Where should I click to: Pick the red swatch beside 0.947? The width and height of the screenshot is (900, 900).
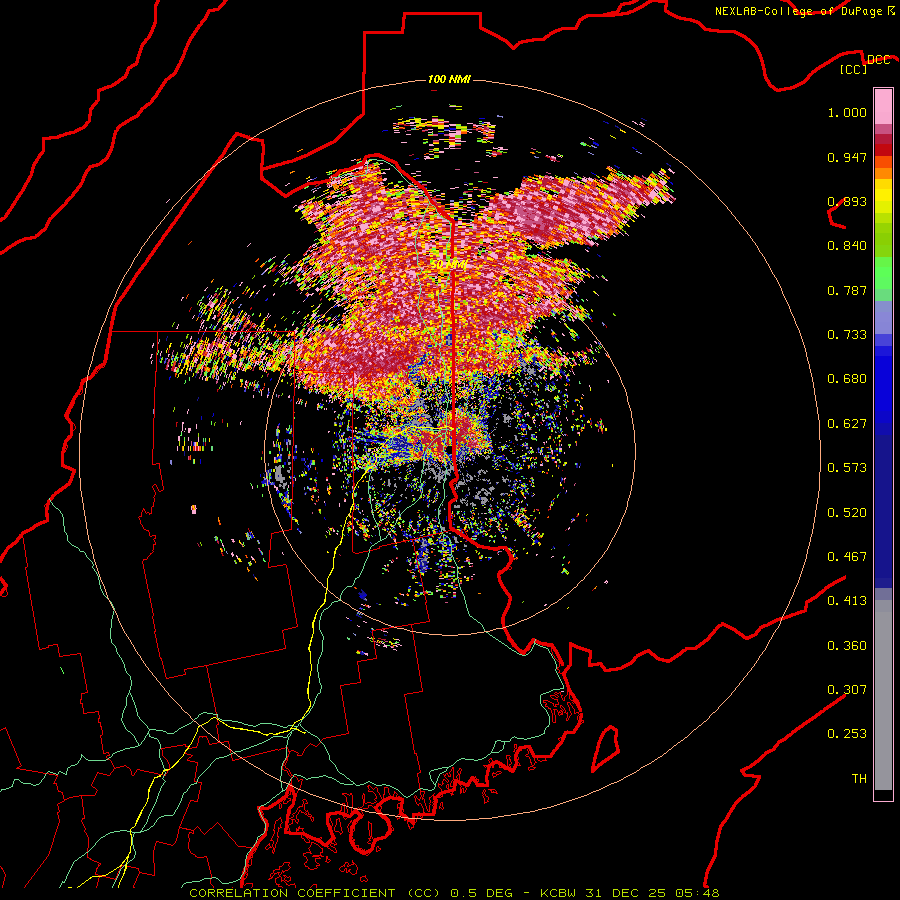click(x=883, y=150)
